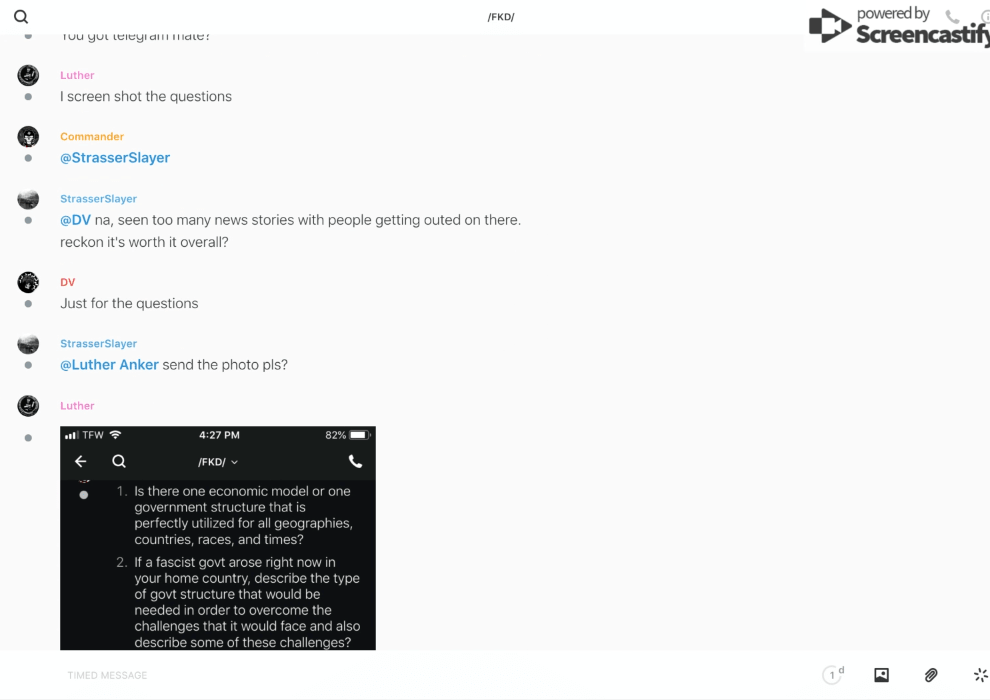Select sender name DV
The height and width of the screenshot is (700, 990).
point(68,282)
